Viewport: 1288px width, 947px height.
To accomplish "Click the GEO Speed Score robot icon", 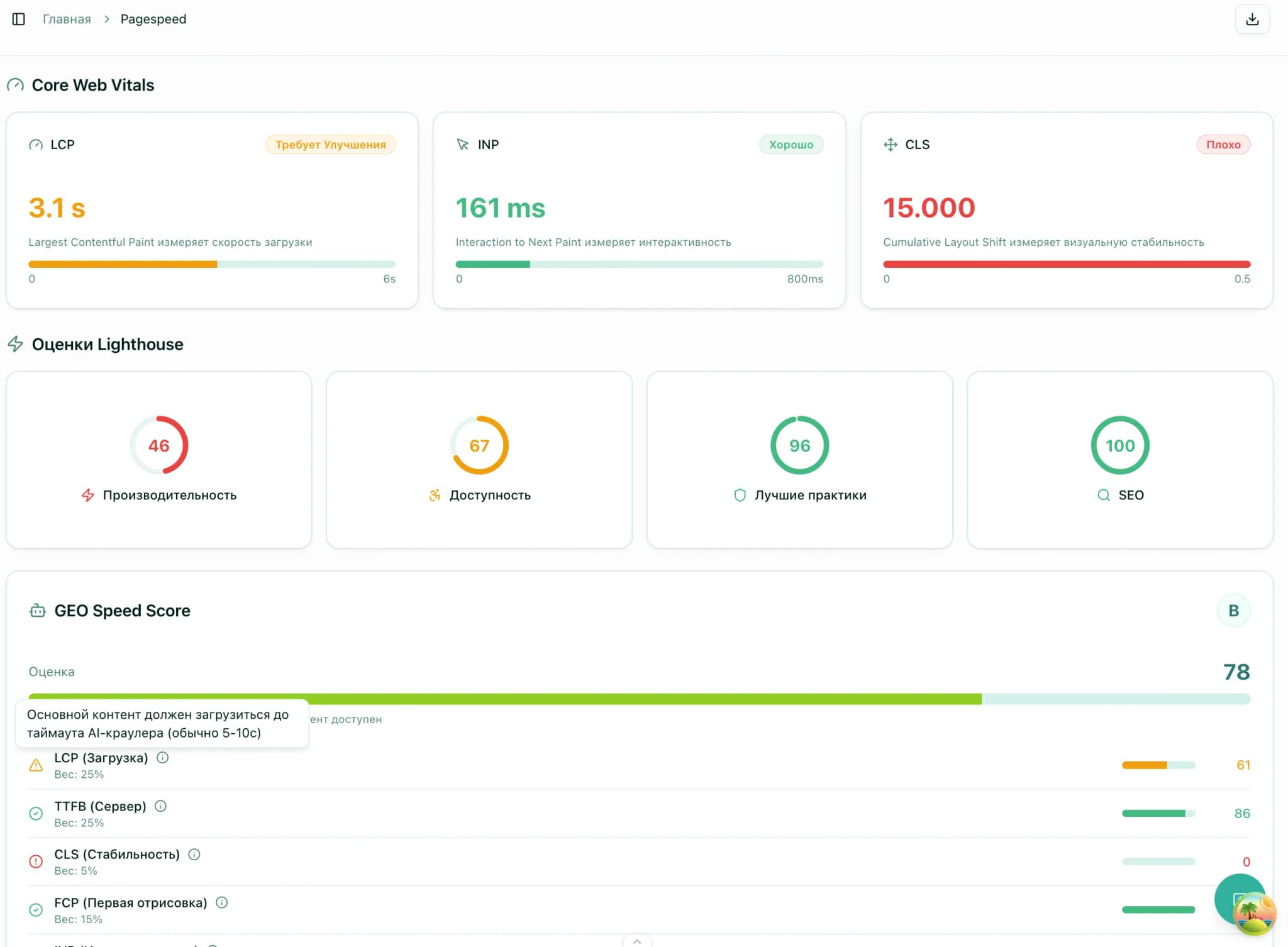I will tap(38, 611).
